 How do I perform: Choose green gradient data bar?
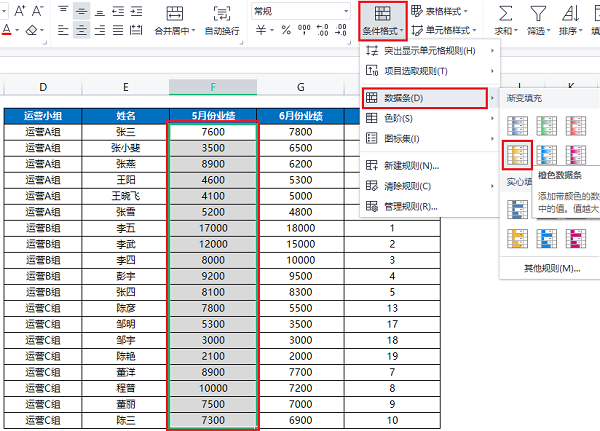point(546,126)
